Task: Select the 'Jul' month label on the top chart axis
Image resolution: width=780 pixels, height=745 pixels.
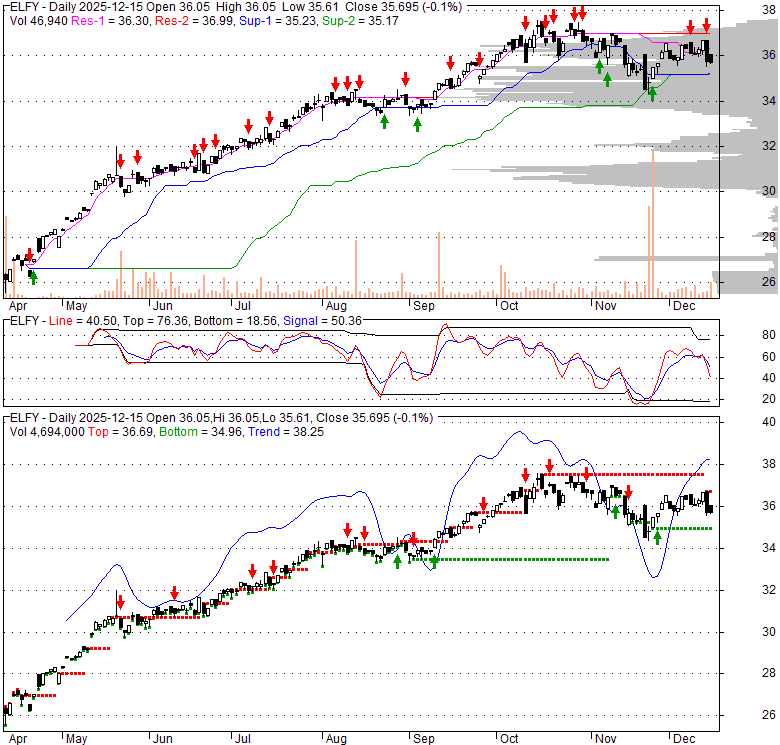Action: point(243,305)
